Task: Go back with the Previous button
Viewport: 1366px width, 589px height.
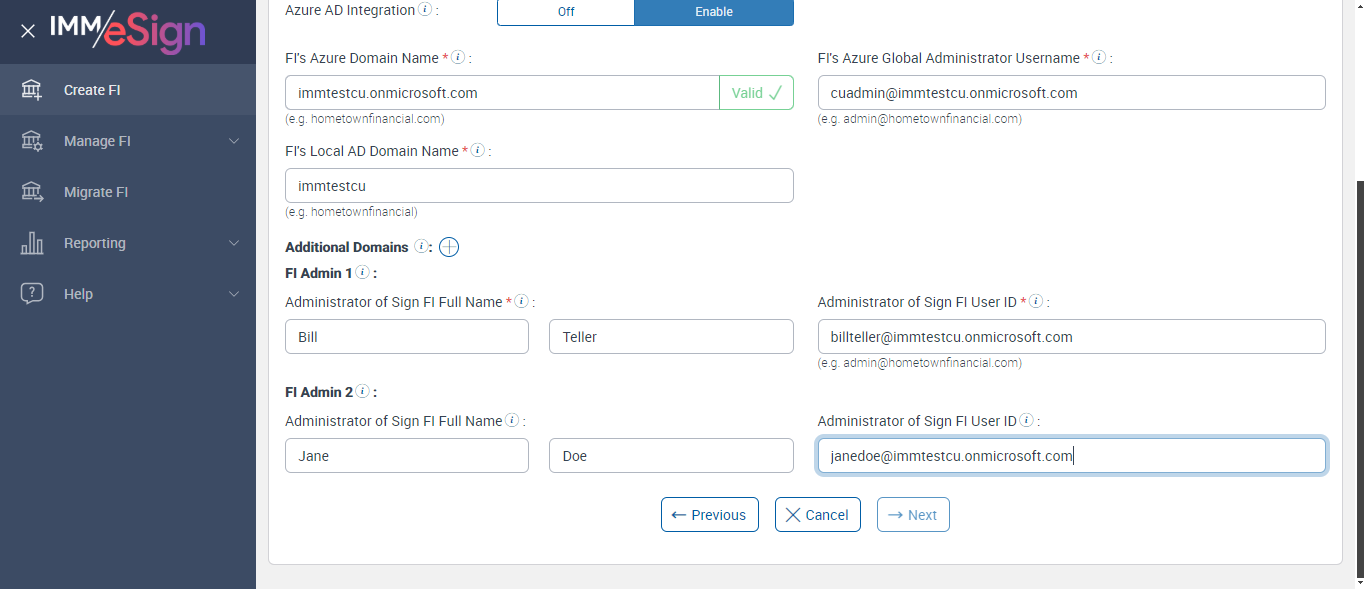Action: [x=710, y=515]
